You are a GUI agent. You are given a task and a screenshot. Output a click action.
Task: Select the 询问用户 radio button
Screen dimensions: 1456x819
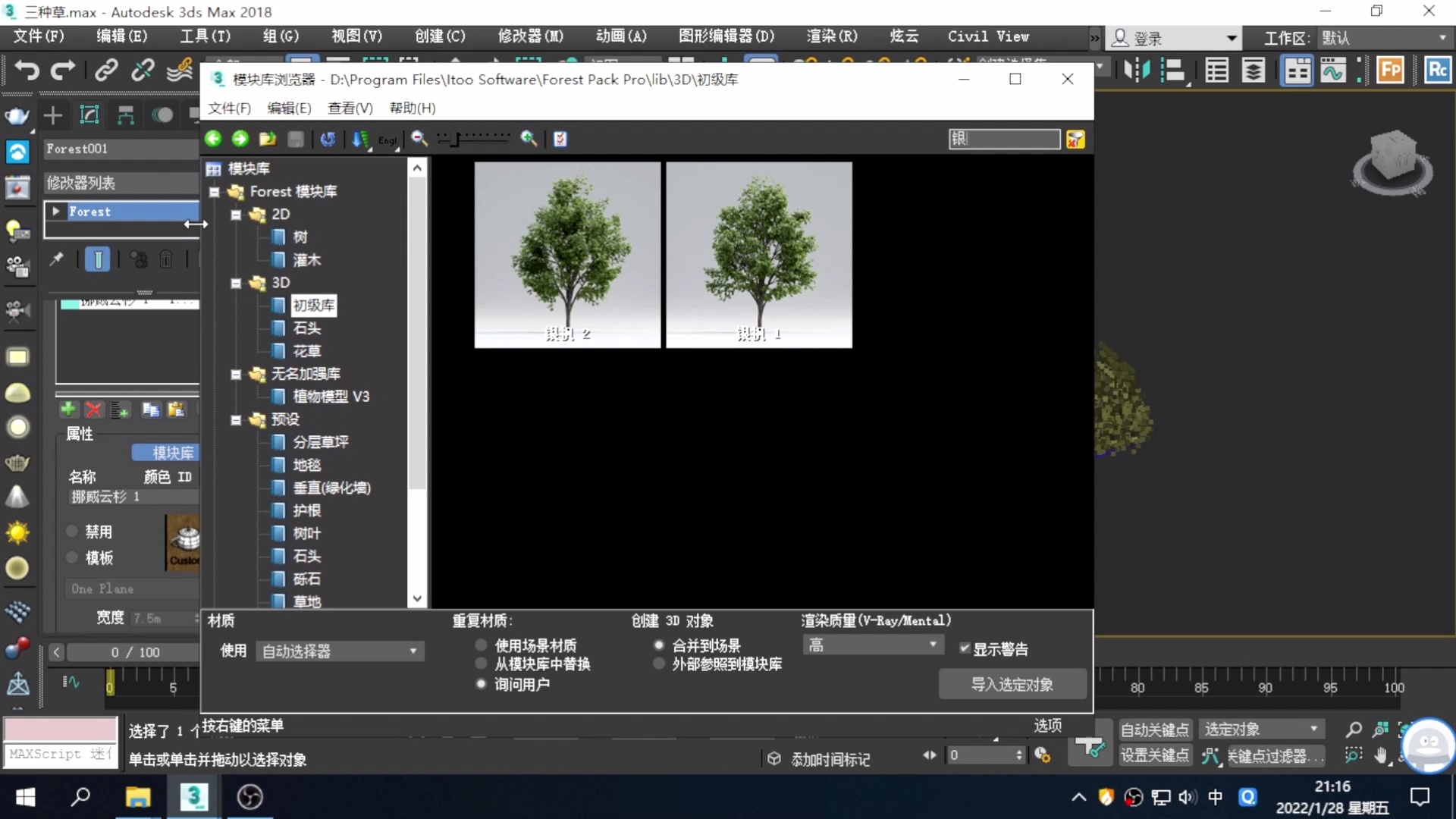480,683
